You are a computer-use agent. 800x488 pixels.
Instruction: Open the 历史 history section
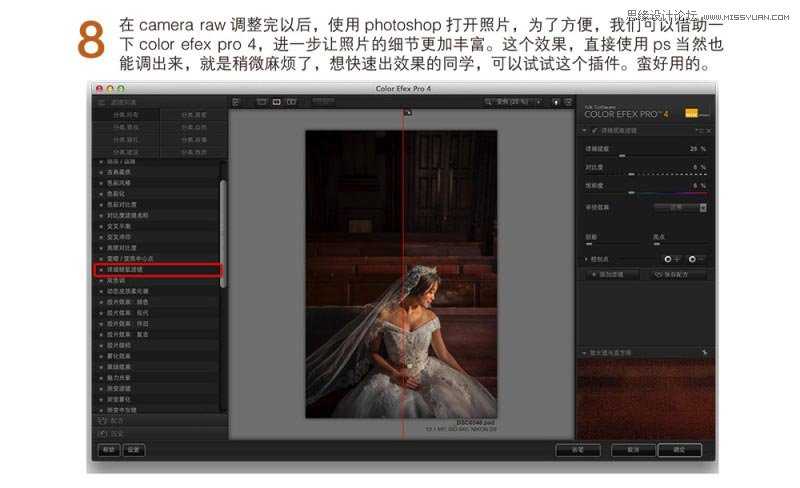click(160, 434)
